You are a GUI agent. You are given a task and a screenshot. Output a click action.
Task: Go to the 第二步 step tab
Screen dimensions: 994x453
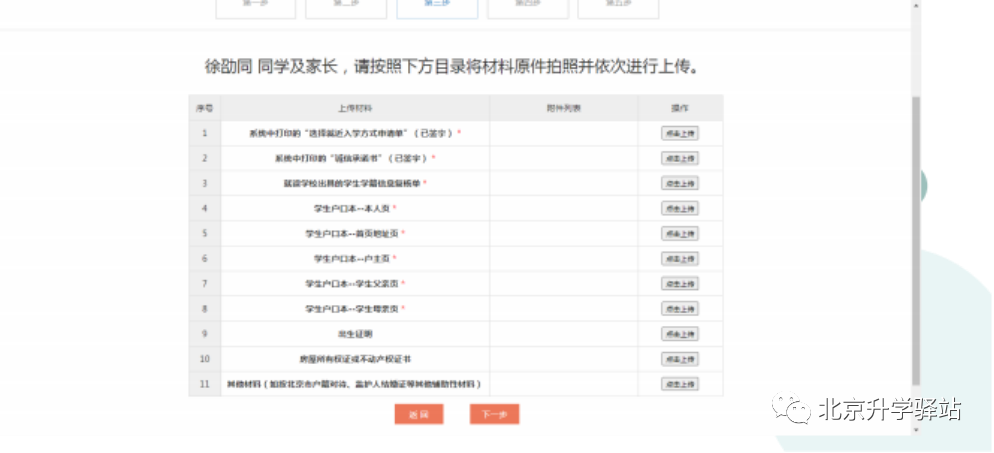click(346, 8)
